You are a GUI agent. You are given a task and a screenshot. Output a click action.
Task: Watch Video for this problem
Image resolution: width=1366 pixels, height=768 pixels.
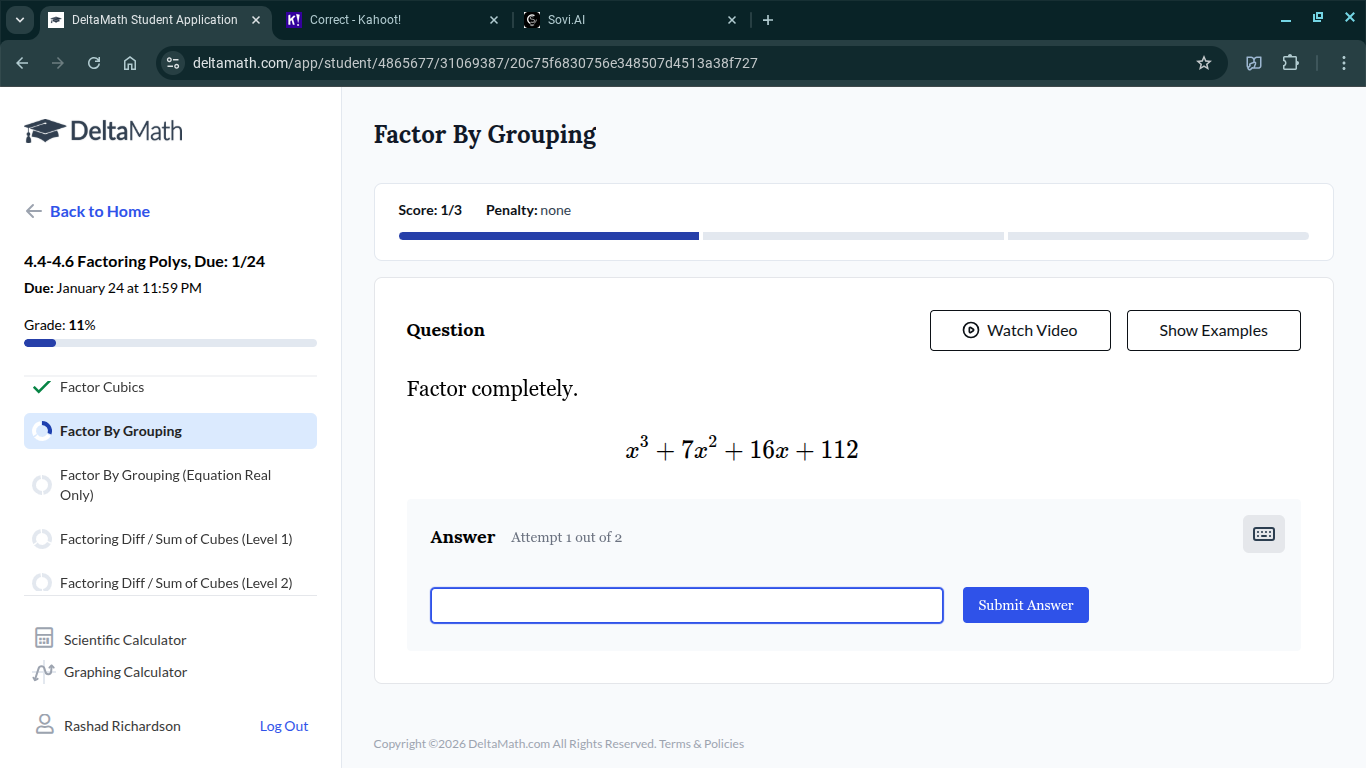coord(1020,330)
